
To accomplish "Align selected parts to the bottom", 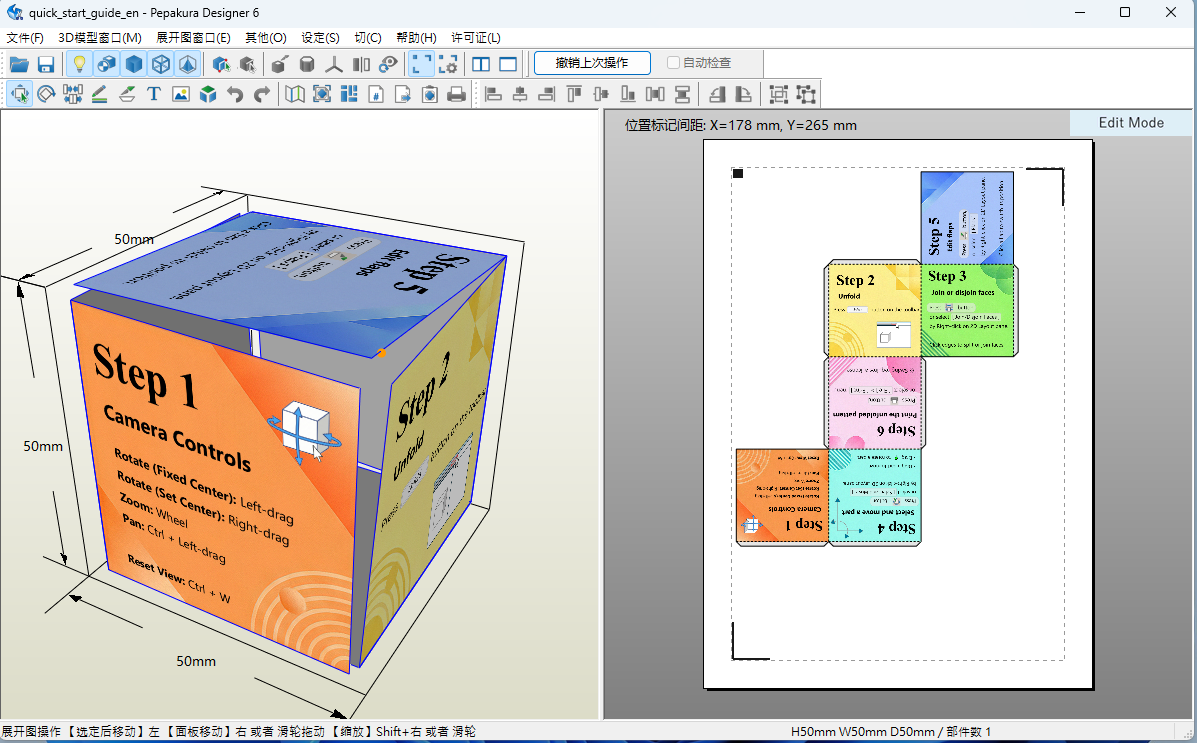I will pos(628,94).
